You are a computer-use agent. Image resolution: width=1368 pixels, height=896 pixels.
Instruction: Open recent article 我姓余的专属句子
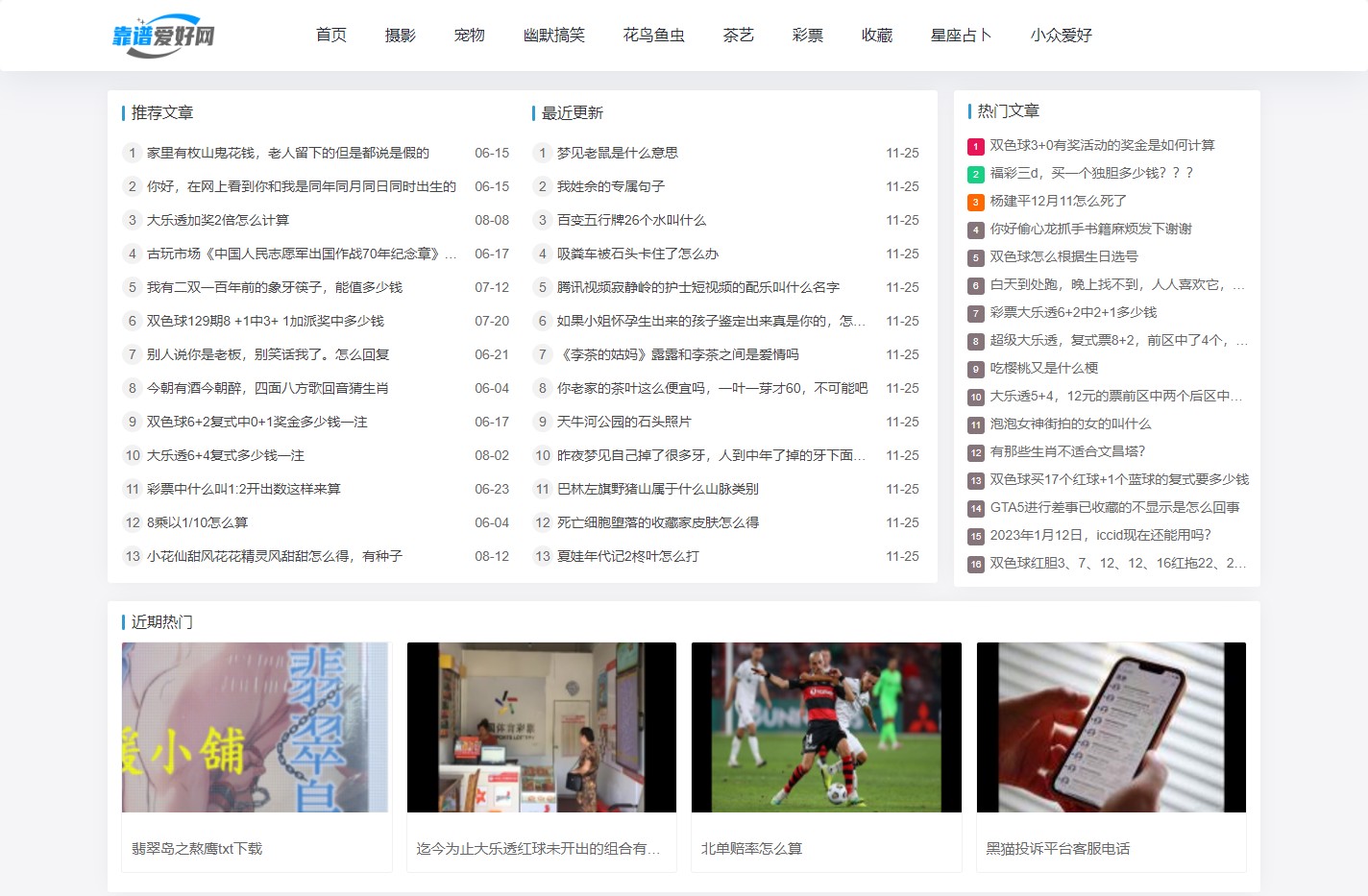coord(611,186)
